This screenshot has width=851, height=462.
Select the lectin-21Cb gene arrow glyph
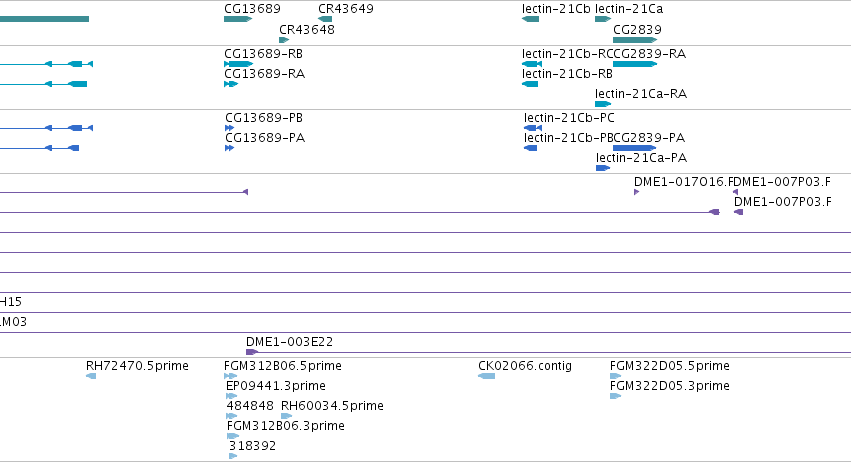(530, 19)
